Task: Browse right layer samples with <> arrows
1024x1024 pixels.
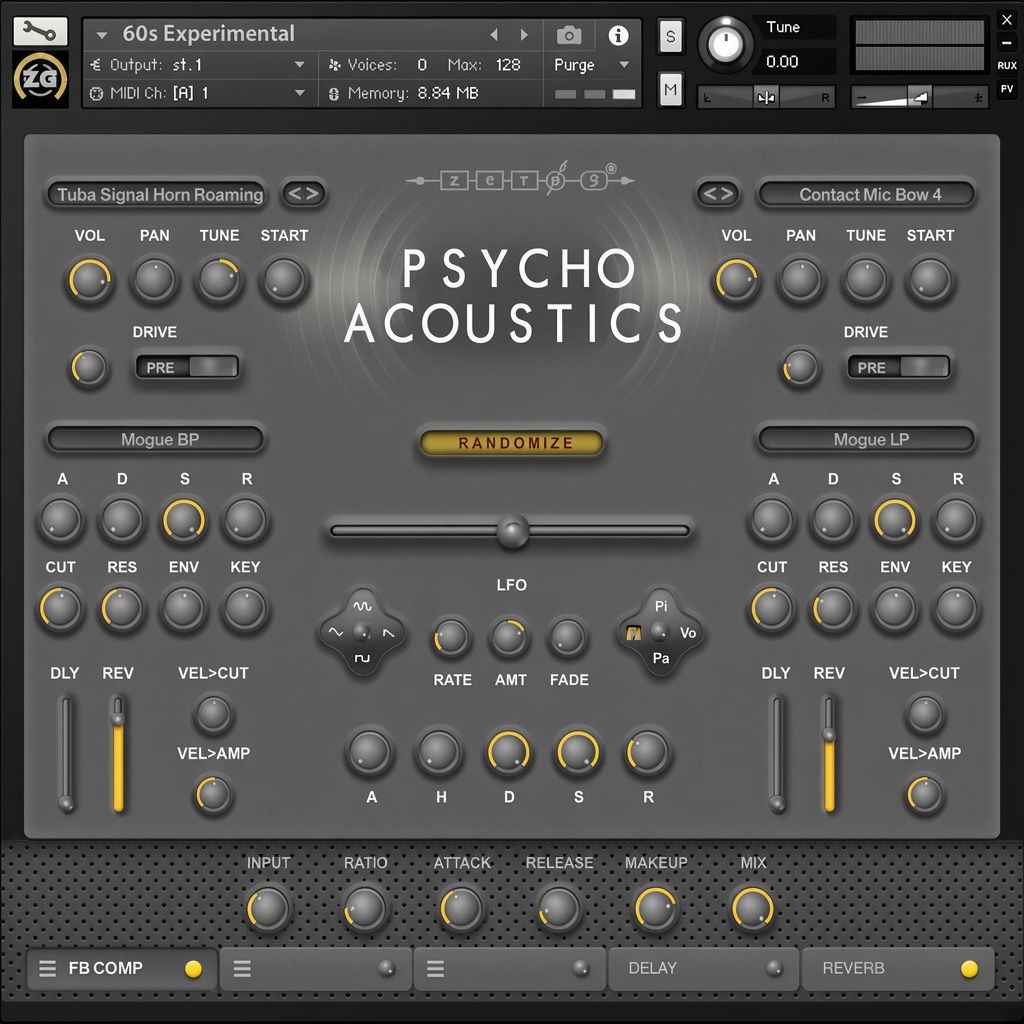Action: 718,194
